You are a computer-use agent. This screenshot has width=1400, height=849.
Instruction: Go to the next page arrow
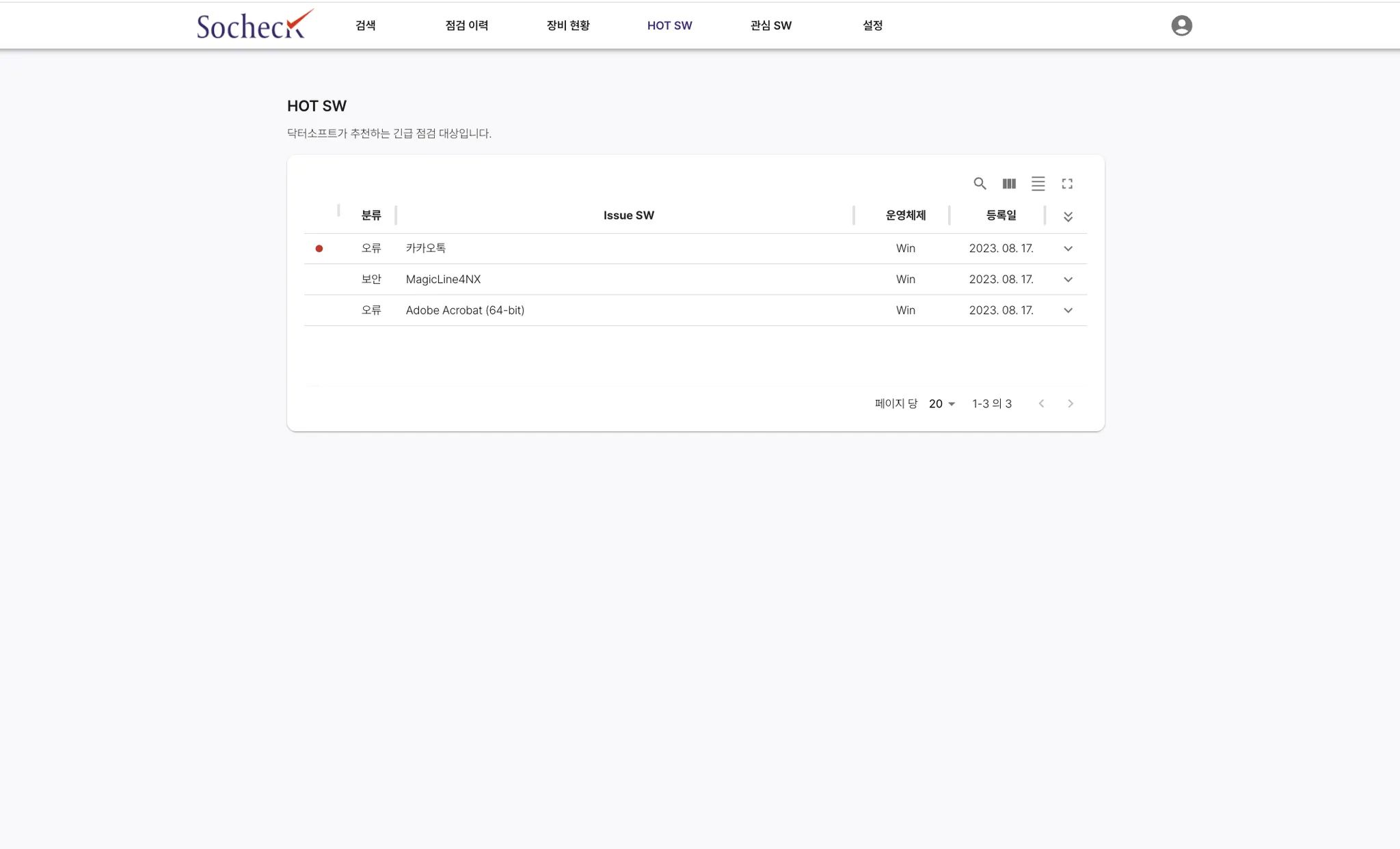click(x=1071, y=403)
